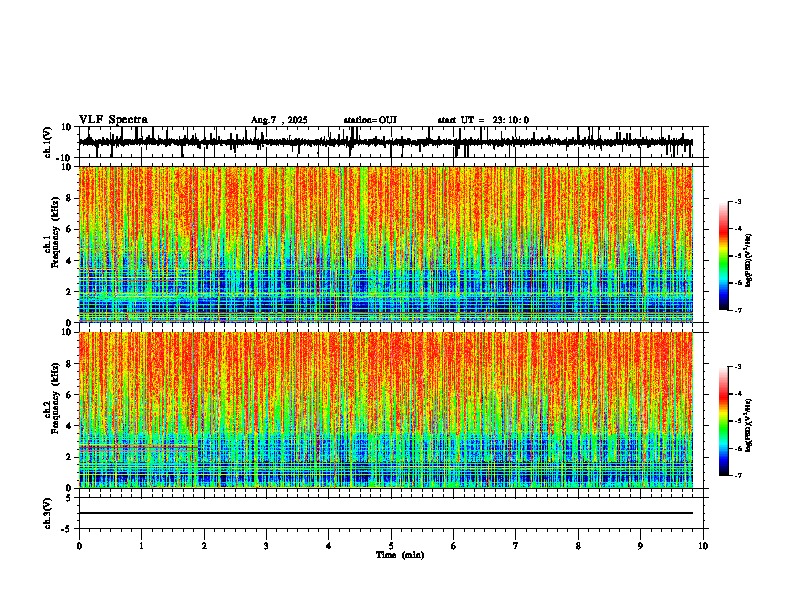Click the "6" kHz tick of ch.1 spectrogram
The width and height of the screenshot is (792, 612).
tap(70, 229)
